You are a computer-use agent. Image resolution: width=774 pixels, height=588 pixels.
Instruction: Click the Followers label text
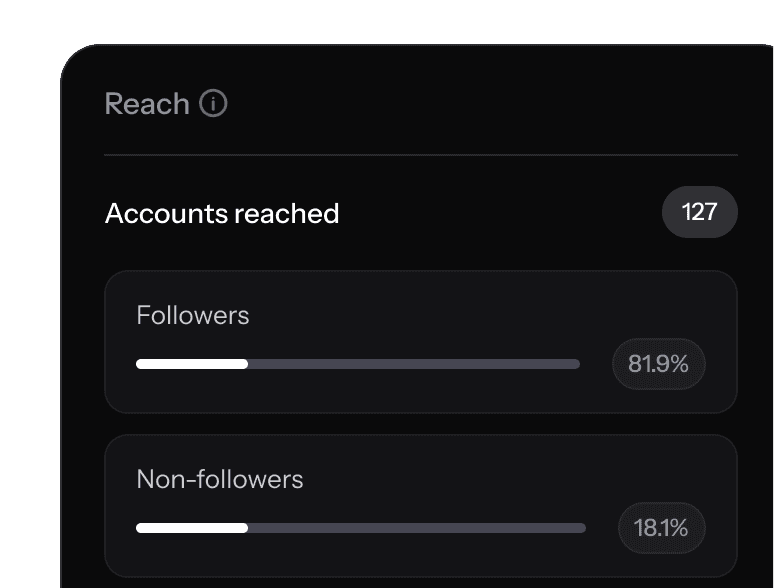[x=193, y=316]
